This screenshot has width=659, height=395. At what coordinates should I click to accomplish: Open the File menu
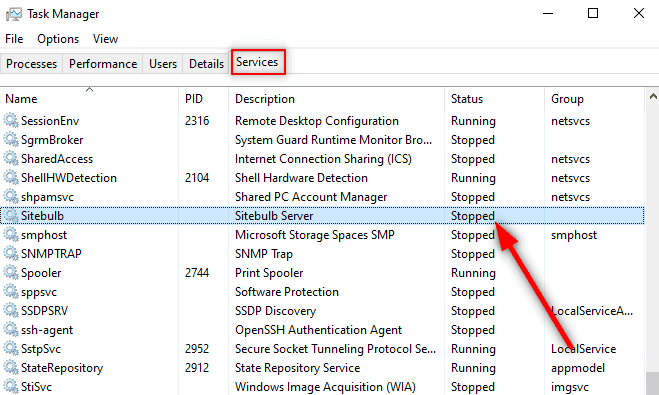pyautogui.click(x=14, y=39)
